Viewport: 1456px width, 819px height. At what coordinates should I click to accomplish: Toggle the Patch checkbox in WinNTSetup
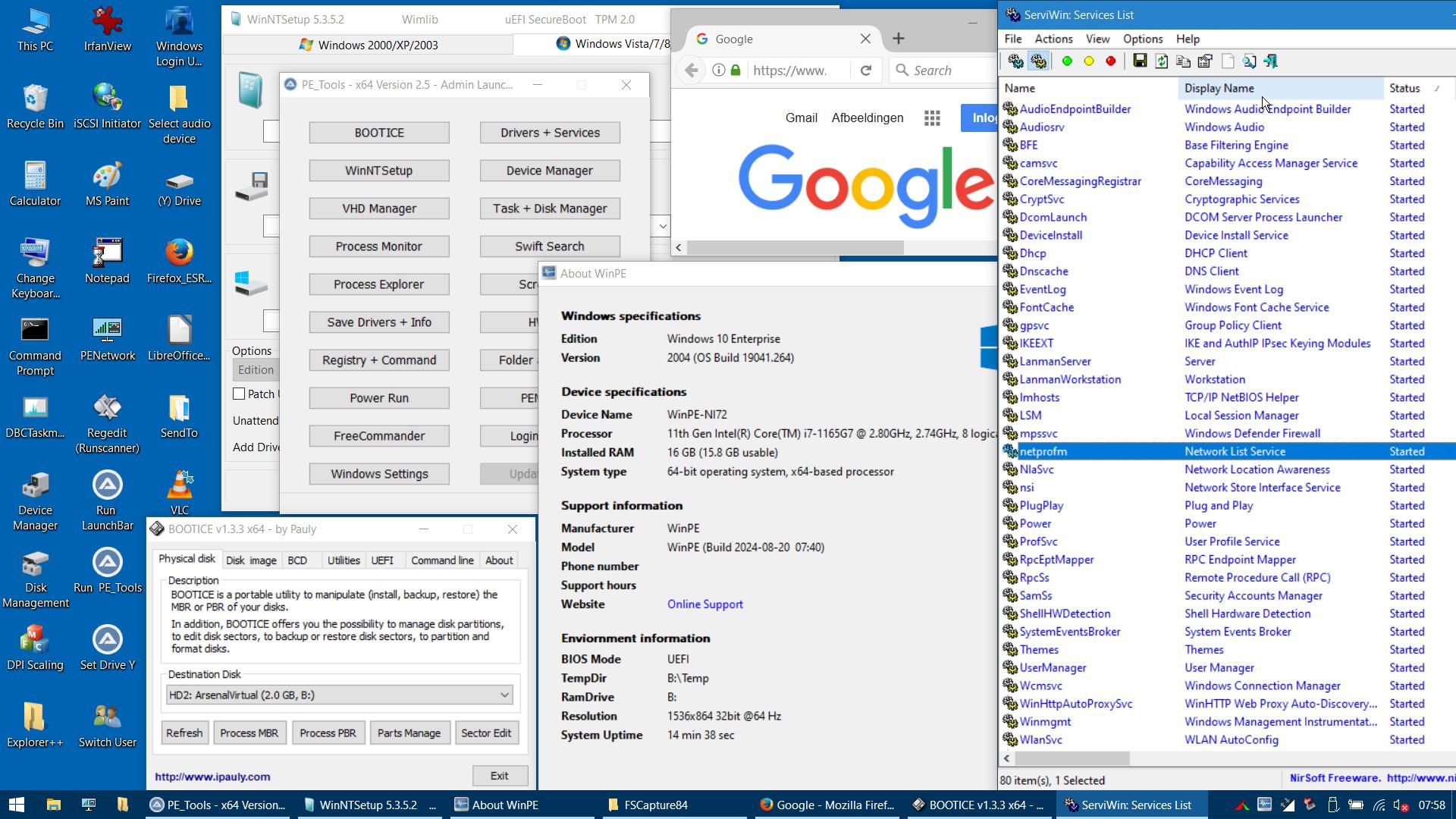239,394
